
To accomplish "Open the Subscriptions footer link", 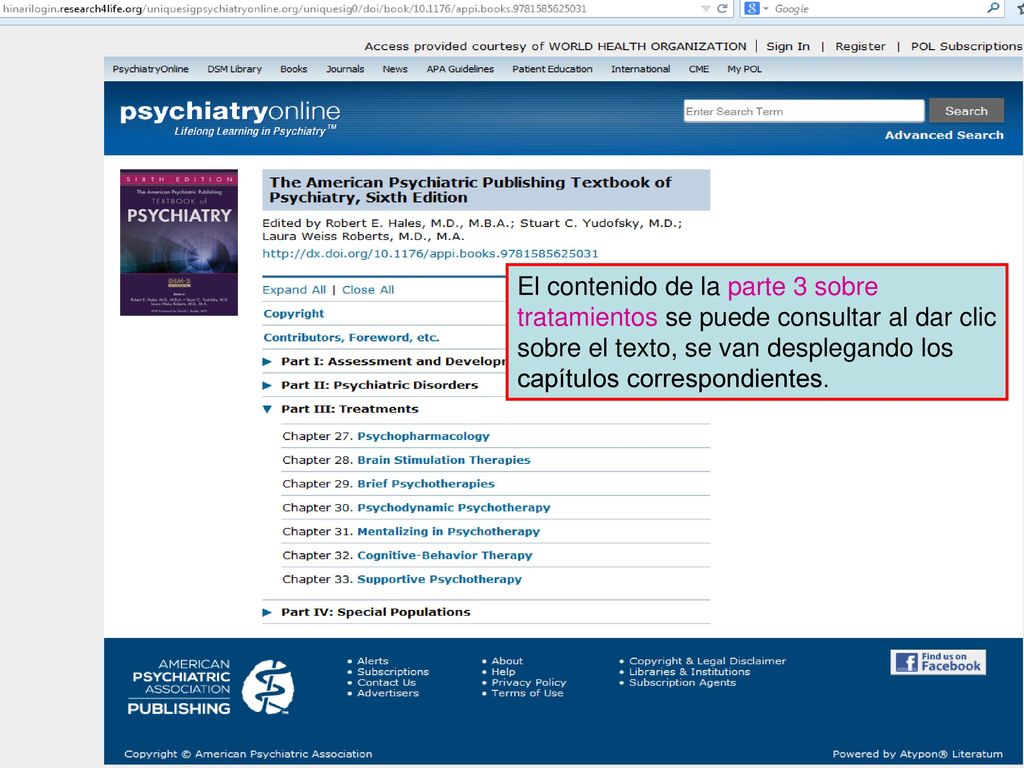I will [x=392, y=672].
